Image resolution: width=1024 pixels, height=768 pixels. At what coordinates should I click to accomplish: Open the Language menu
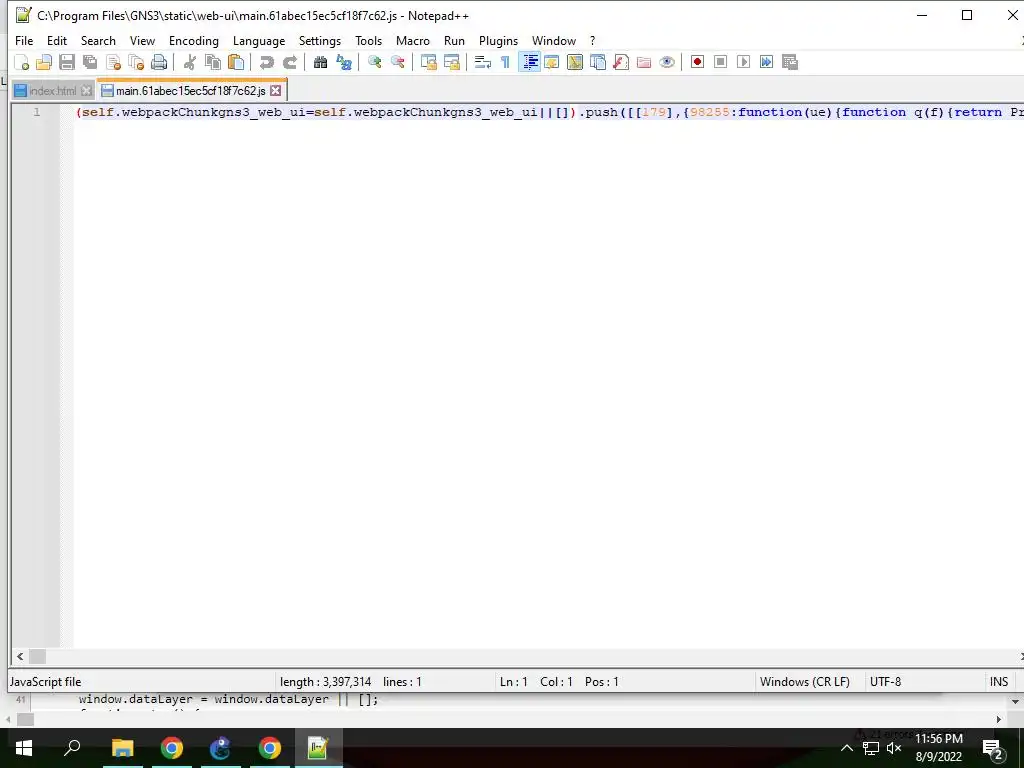(x=259, y=40)
